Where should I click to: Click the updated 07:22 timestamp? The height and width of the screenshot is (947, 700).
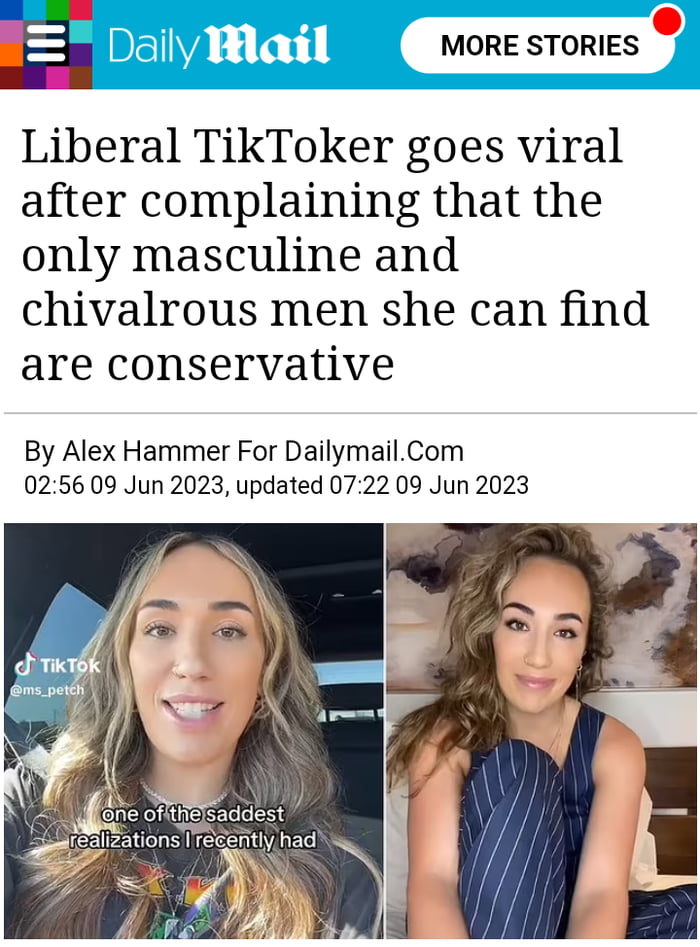click(x=382, y=485)
